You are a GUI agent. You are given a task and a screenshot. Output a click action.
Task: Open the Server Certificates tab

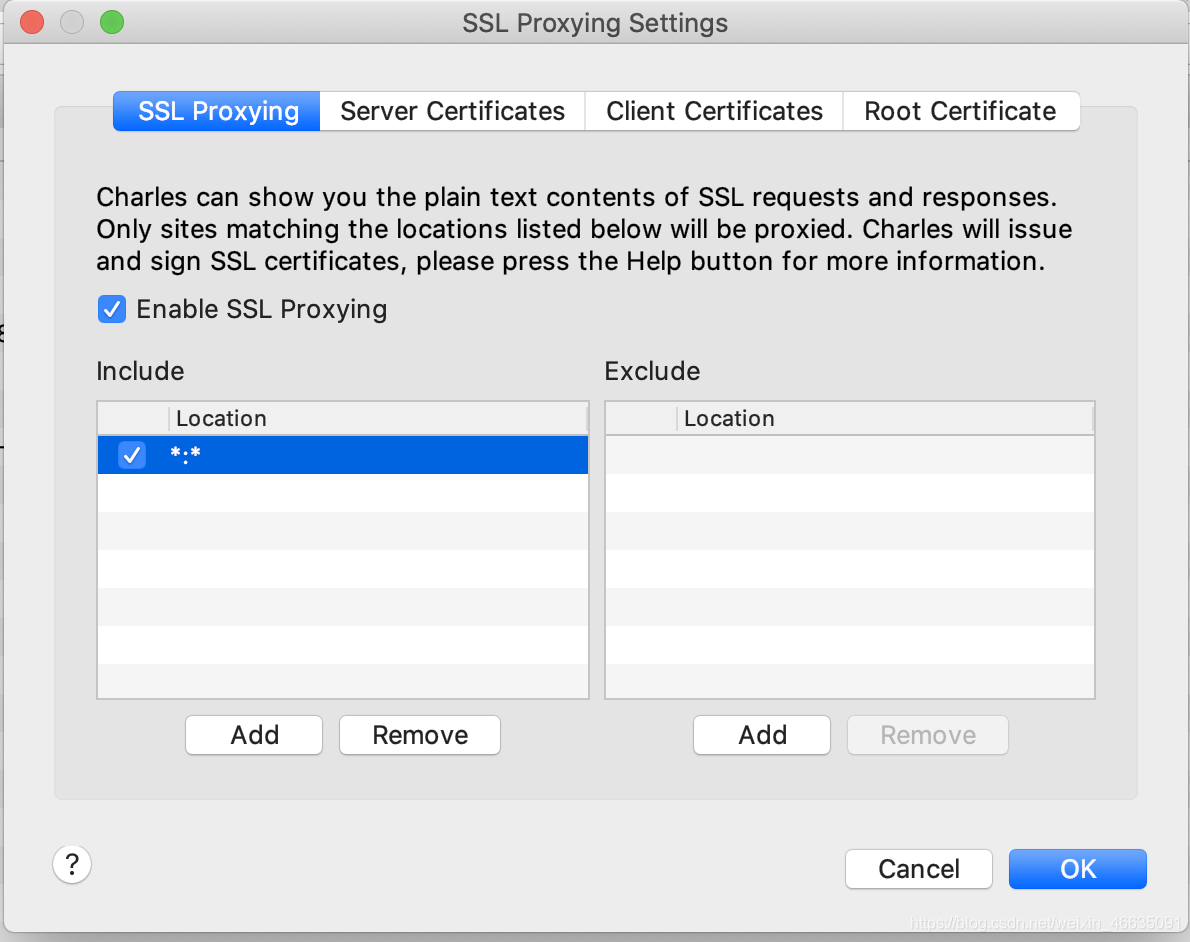pos(452,111)
